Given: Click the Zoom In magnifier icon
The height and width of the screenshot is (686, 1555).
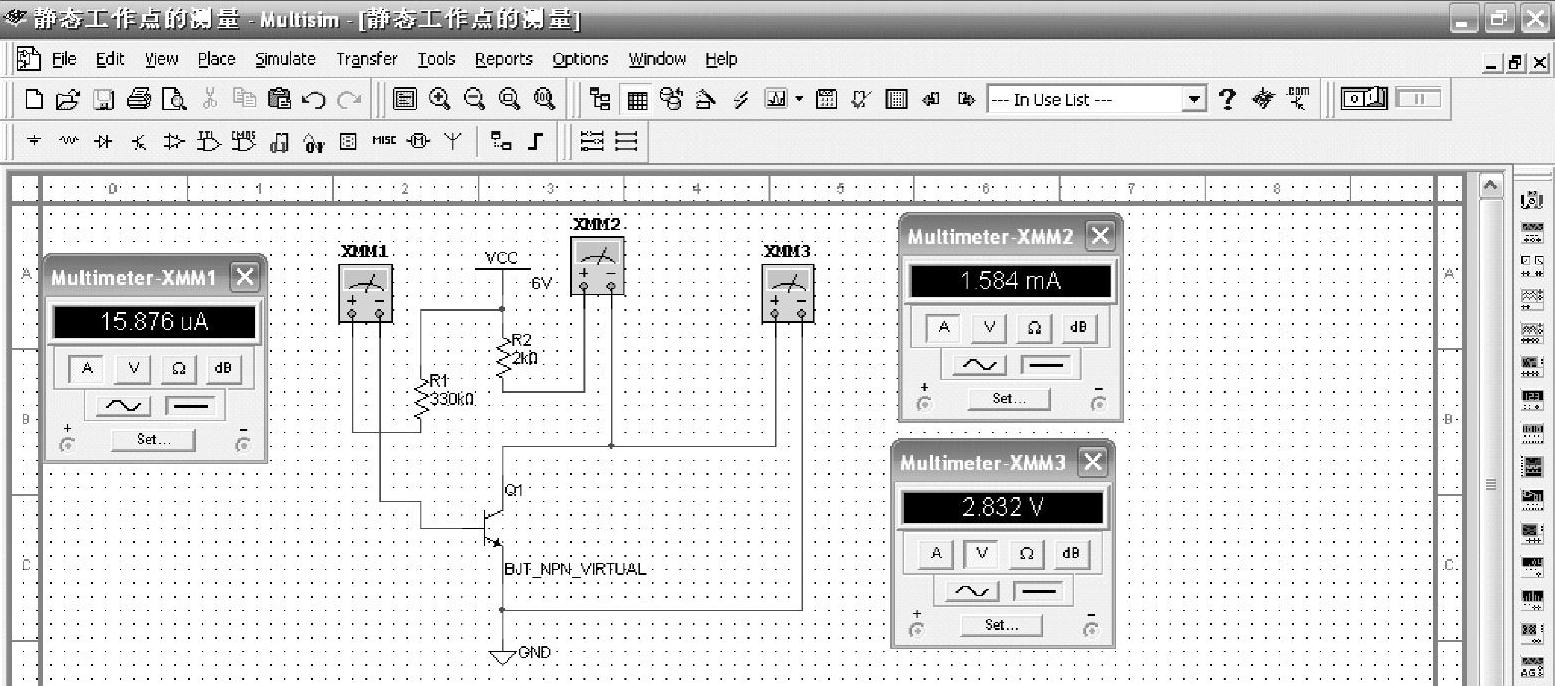Looking at the screenshot, I should tap(439, 99).
